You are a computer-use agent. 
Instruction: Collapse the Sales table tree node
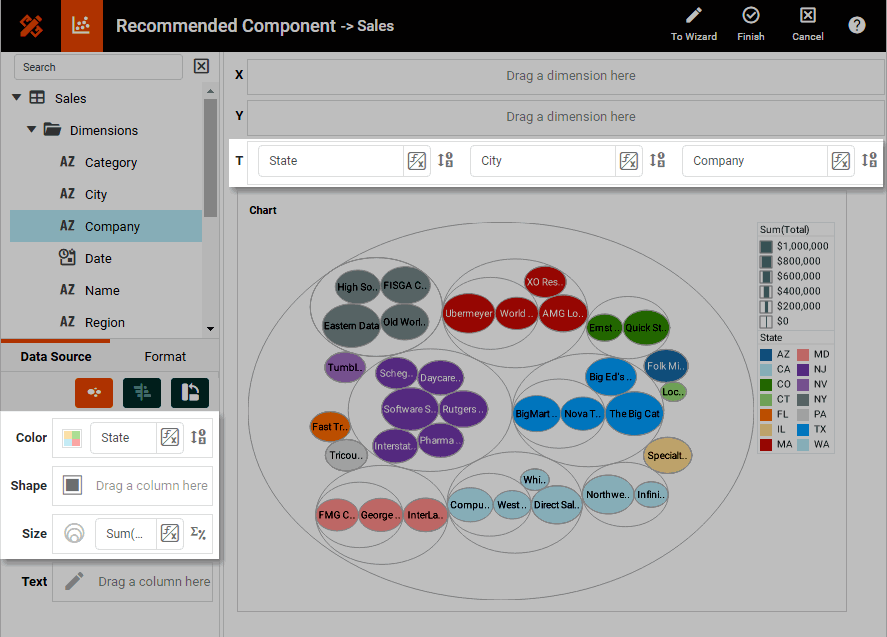(16, 98)
